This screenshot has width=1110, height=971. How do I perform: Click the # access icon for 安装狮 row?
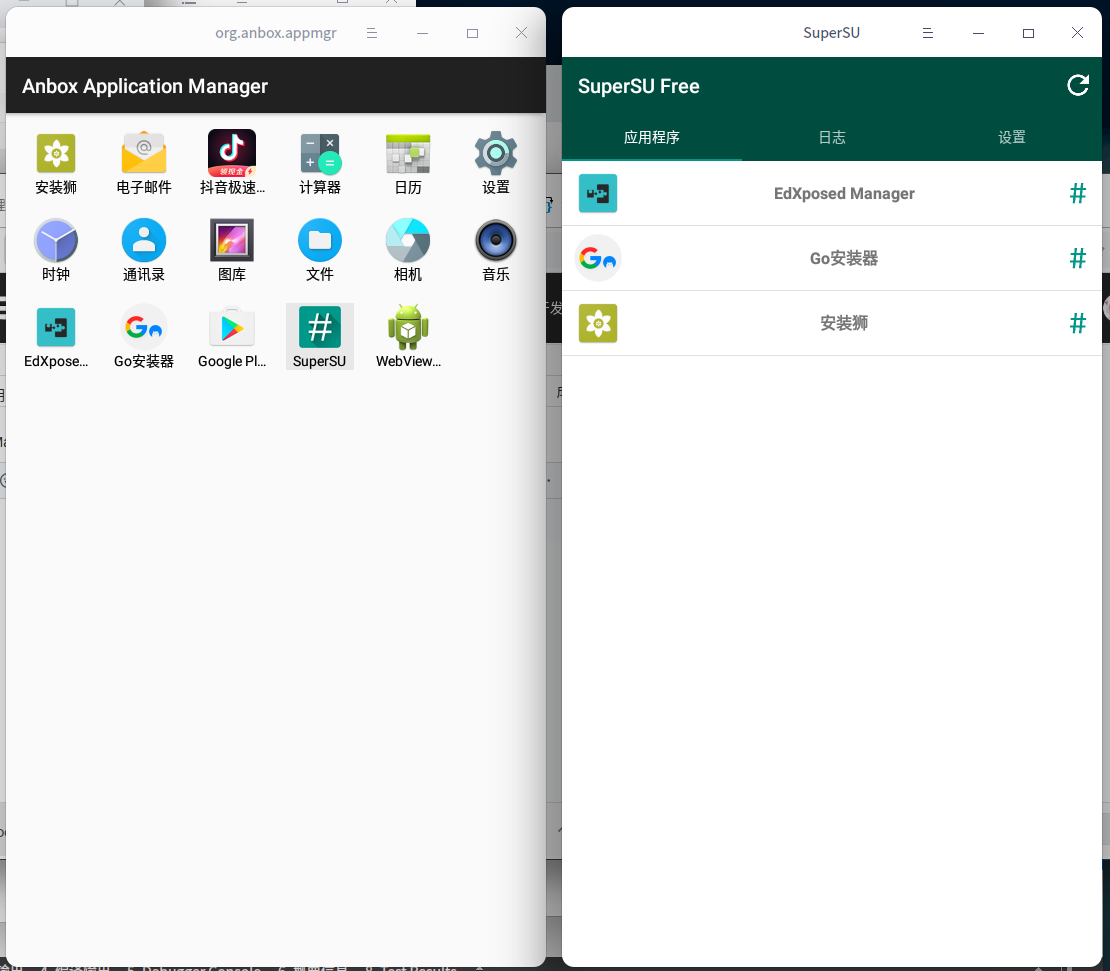click(x=1077, y=323)
